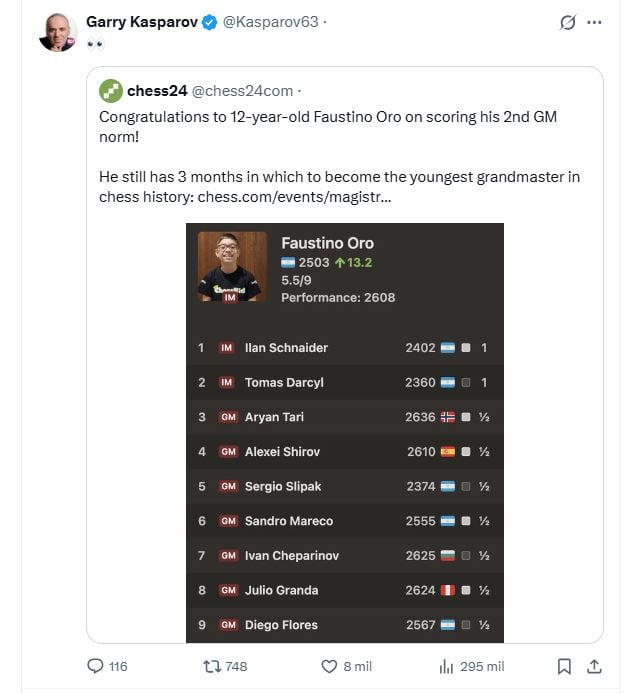
Task: Click the chess24 logo avatar
Action: pyautogui.click(x=110, y=91)
